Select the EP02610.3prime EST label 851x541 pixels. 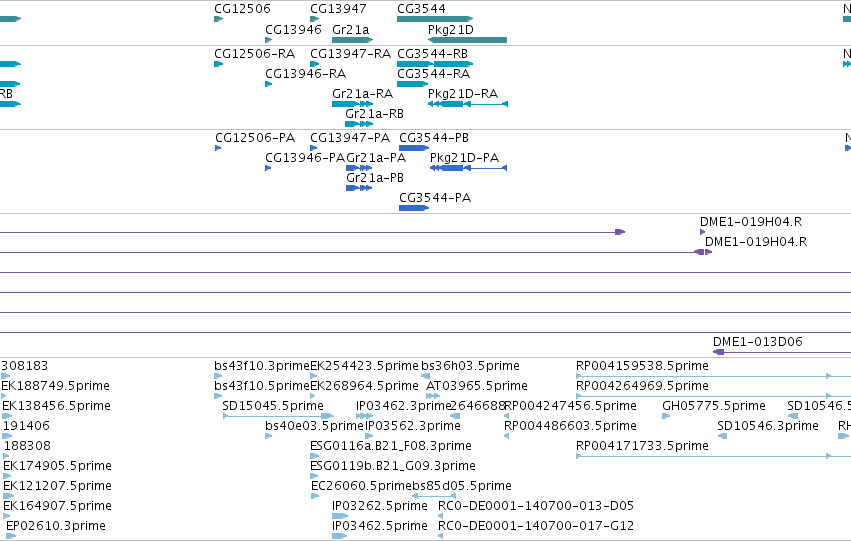click(x=56, y=526)
